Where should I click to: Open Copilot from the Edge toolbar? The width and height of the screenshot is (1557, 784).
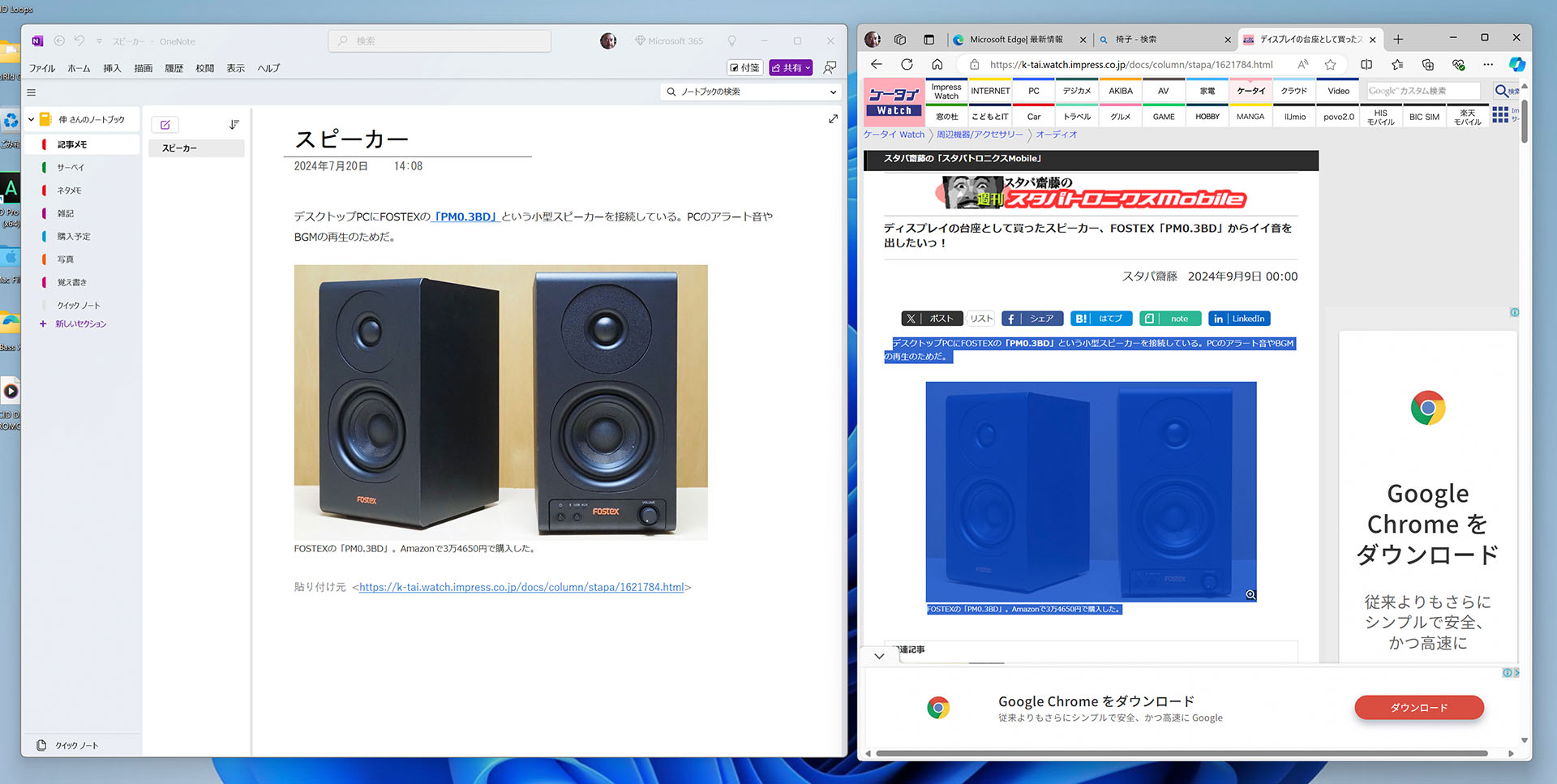(x=1517, y=64)
